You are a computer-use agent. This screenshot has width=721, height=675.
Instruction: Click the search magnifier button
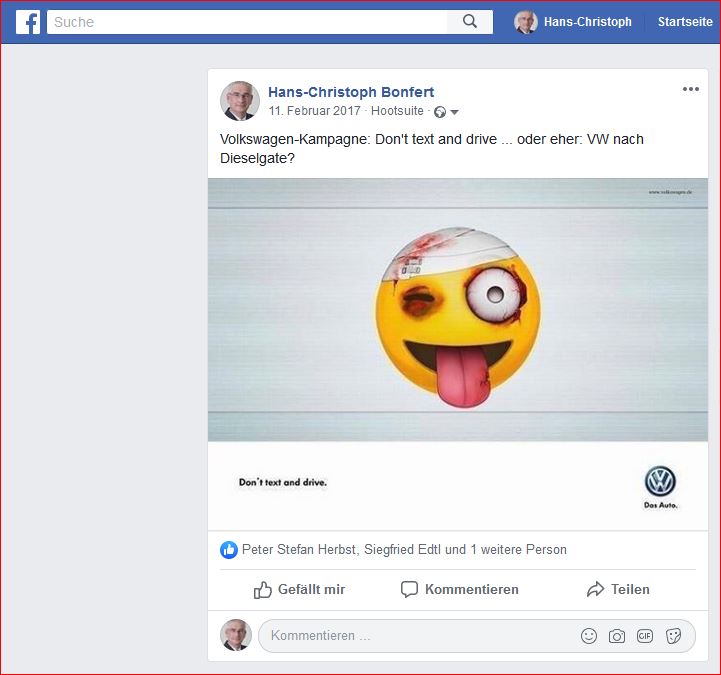coord(470,22)
